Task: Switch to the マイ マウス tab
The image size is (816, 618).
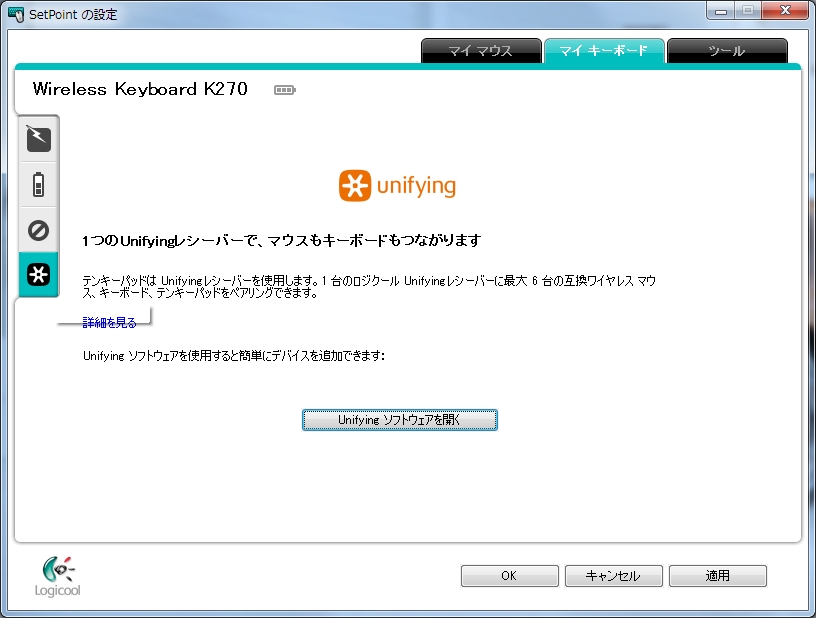Action: (x=481, y=51)
